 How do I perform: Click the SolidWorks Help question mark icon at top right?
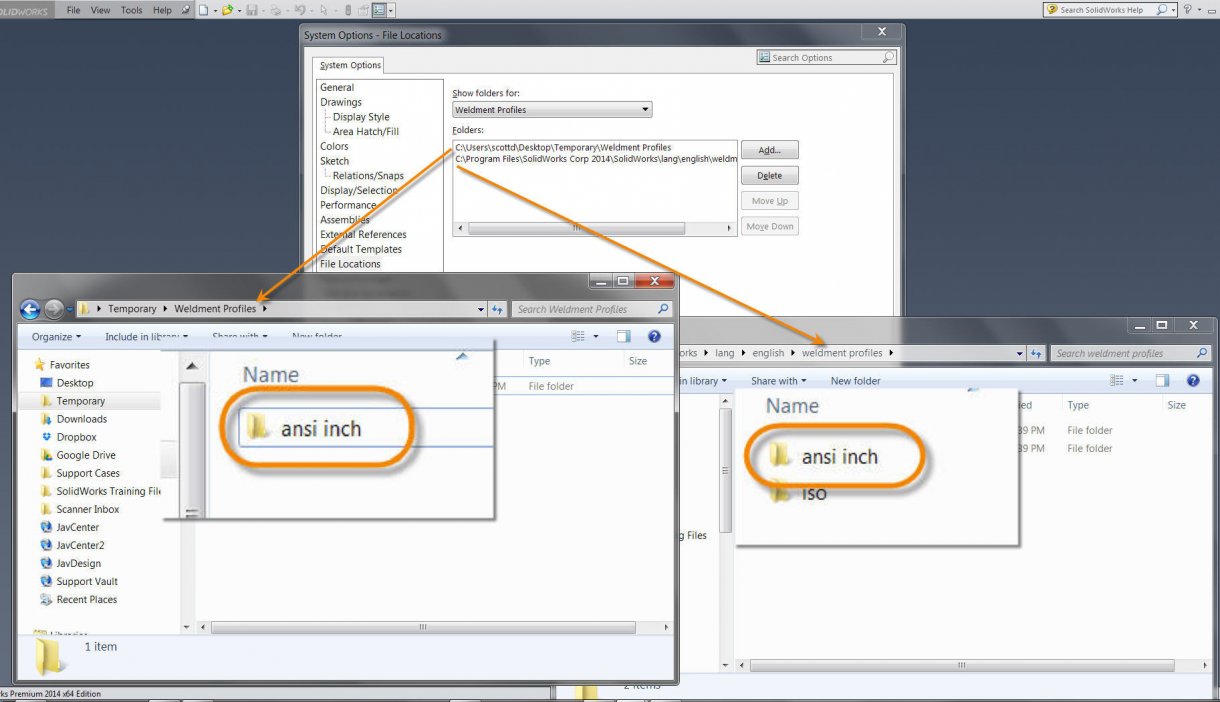pyautogui.click(x=1188, y=9)
